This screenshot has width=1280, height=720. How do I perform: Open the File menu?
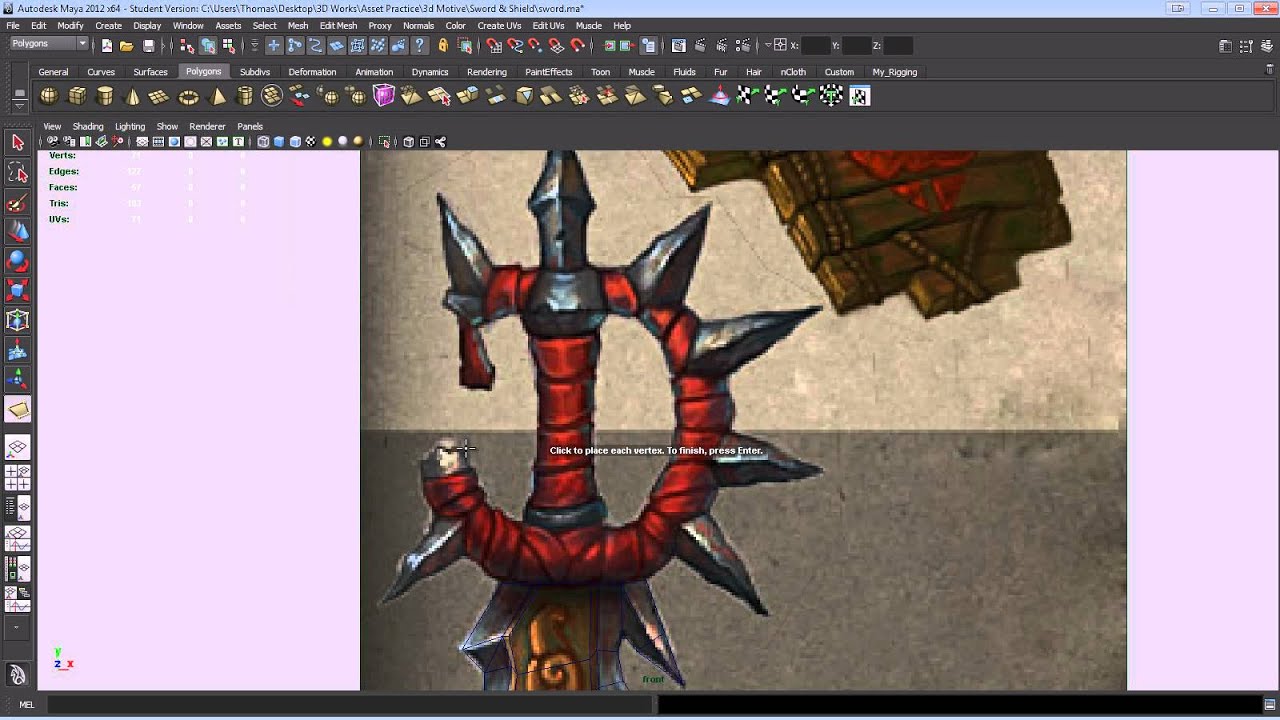(13, 26)
